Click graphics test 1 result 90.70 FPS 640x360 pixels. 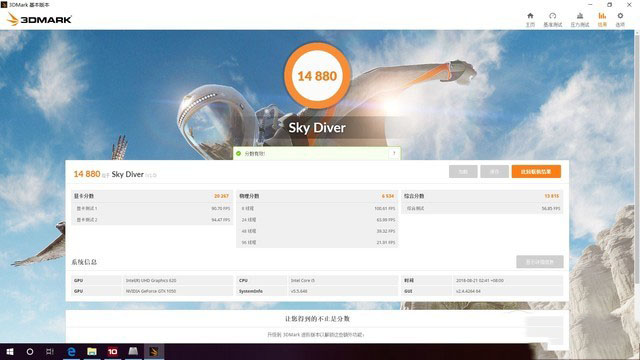click(x=221, y=208)
